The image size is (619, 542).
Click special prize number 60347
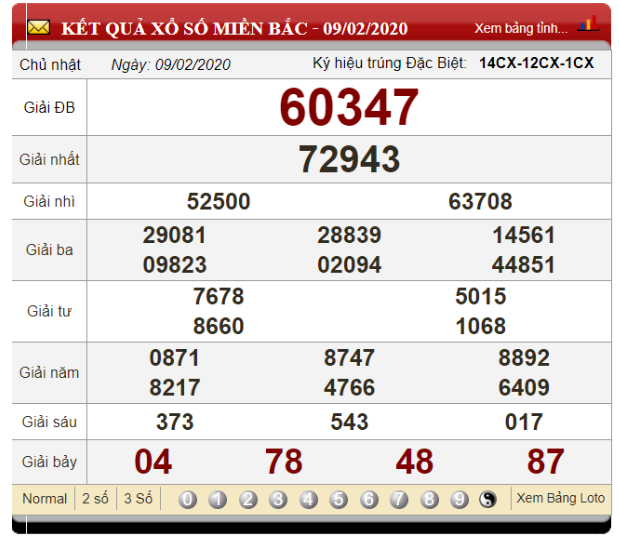point(349,107)
